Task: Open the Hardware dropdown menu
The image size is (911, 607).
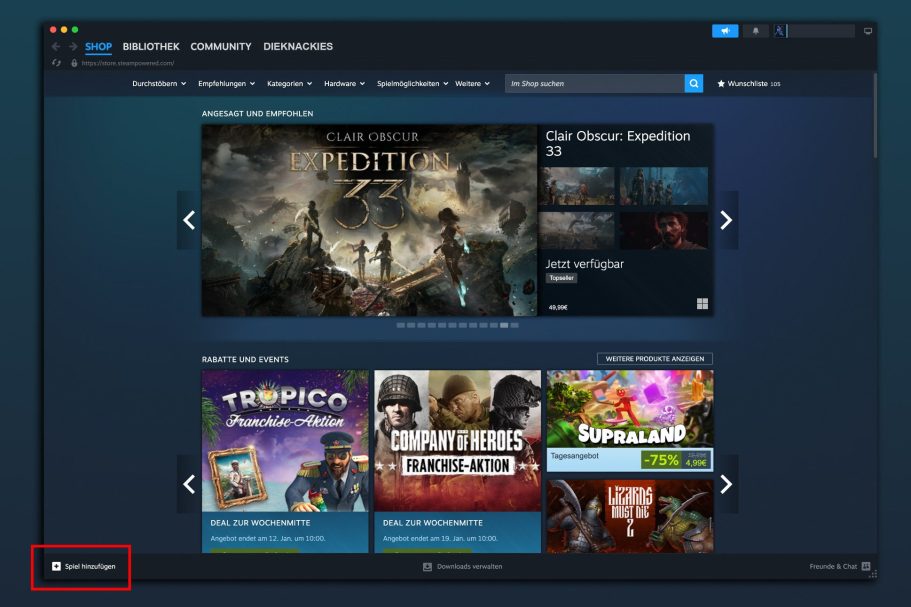Action: tap(345, 84)
